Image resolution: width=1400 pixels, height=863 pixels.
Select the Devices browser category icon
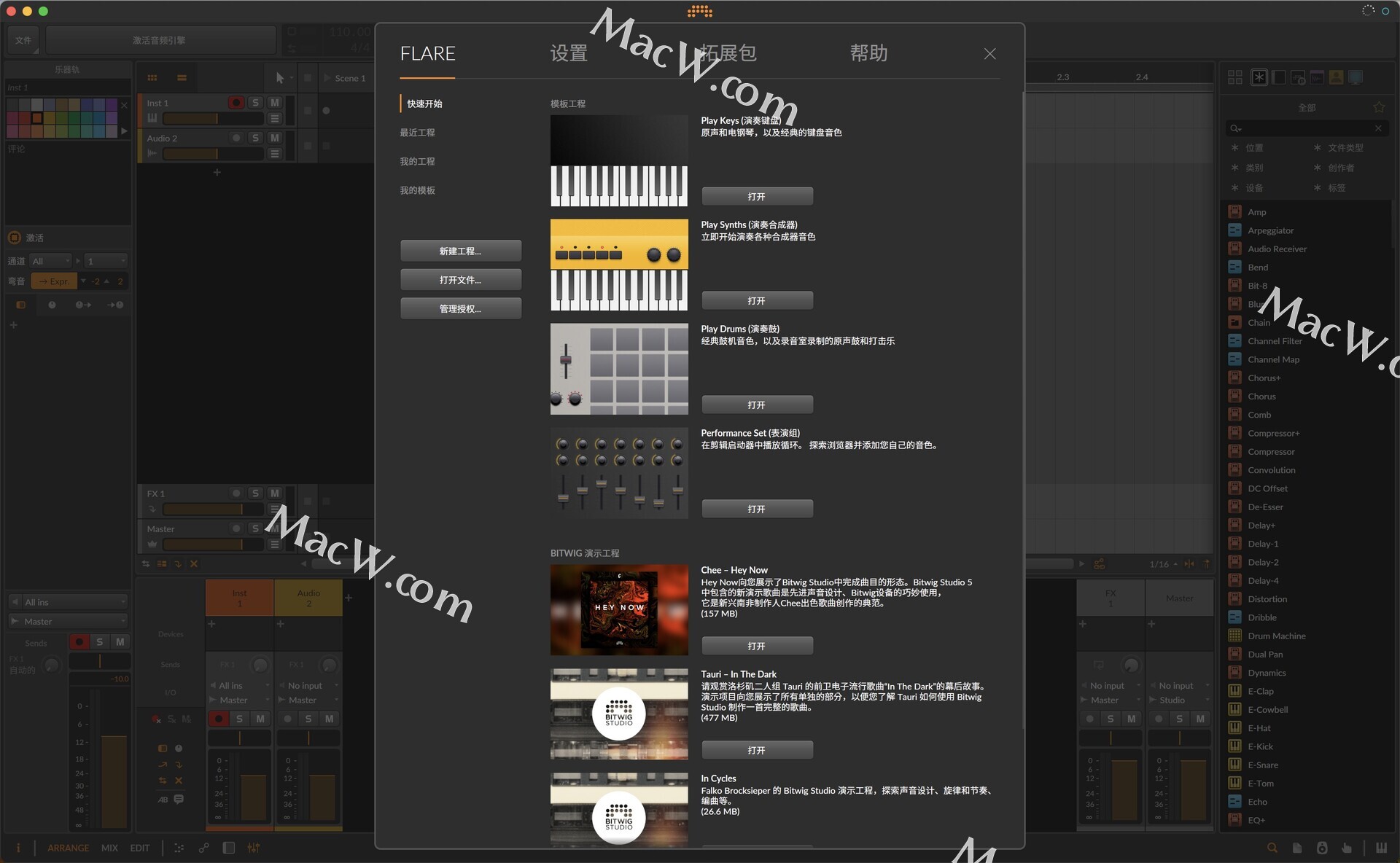pyautogui.click(x=1279, y=77)
